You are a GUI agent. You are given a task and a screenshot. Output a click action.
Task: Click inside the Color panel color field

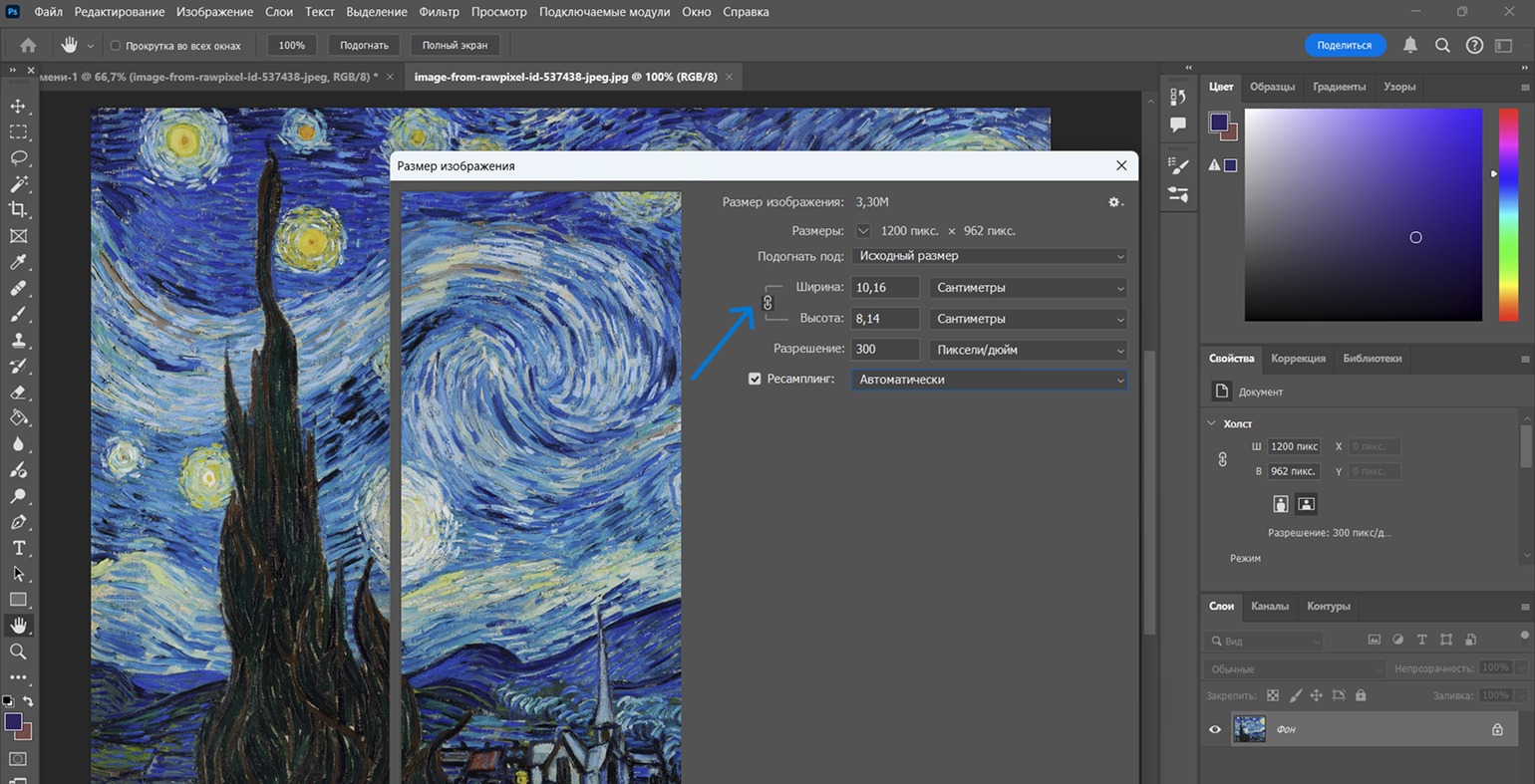[x=1364, y=214]
